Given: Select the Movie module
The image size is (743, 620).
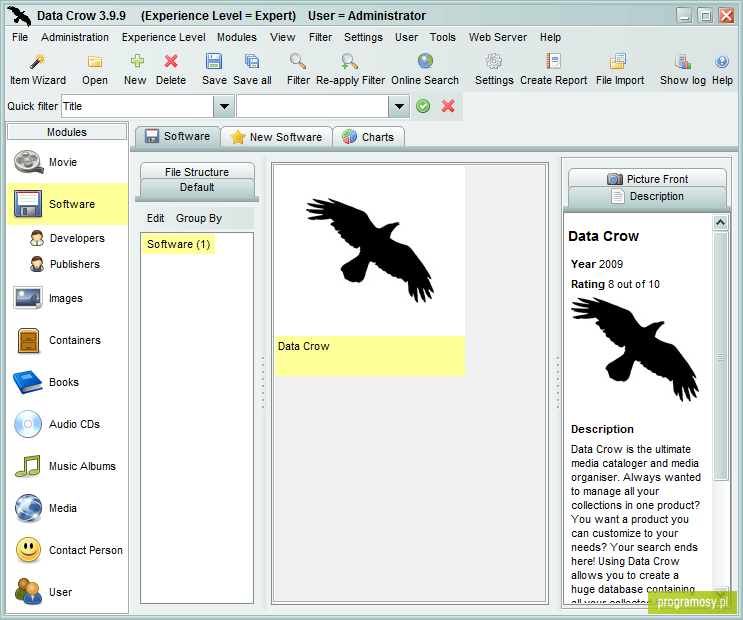Looking at the screenshot, I should pos(67,162).
